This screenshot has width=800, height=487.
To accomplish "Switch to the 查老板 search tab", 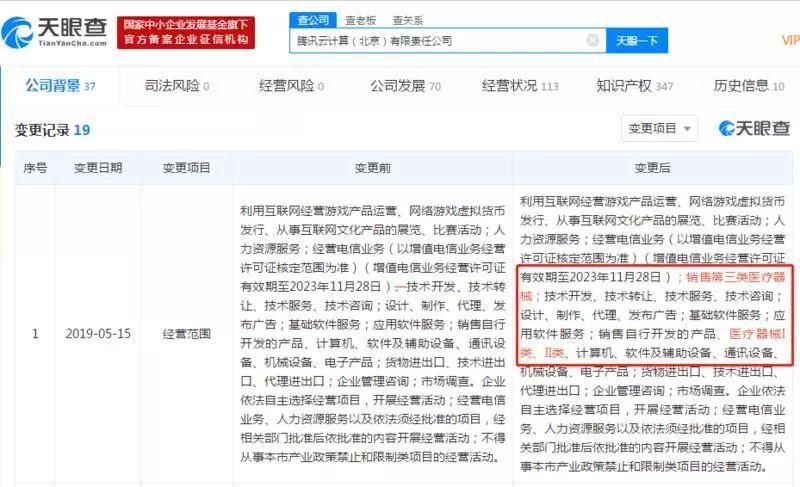I will (x=361, y=20).
